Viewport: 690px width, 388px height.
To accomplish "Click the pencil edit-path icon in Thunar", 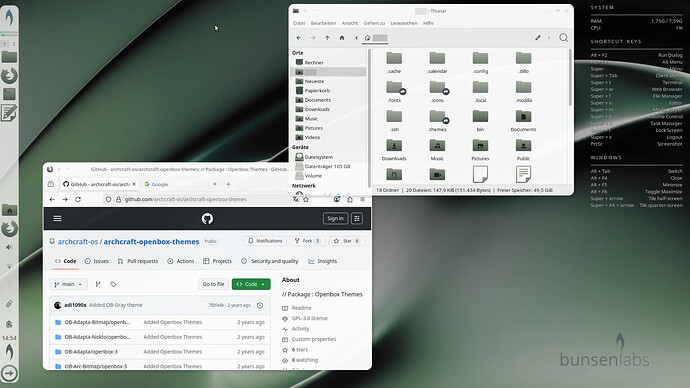I will pos(538,38).
